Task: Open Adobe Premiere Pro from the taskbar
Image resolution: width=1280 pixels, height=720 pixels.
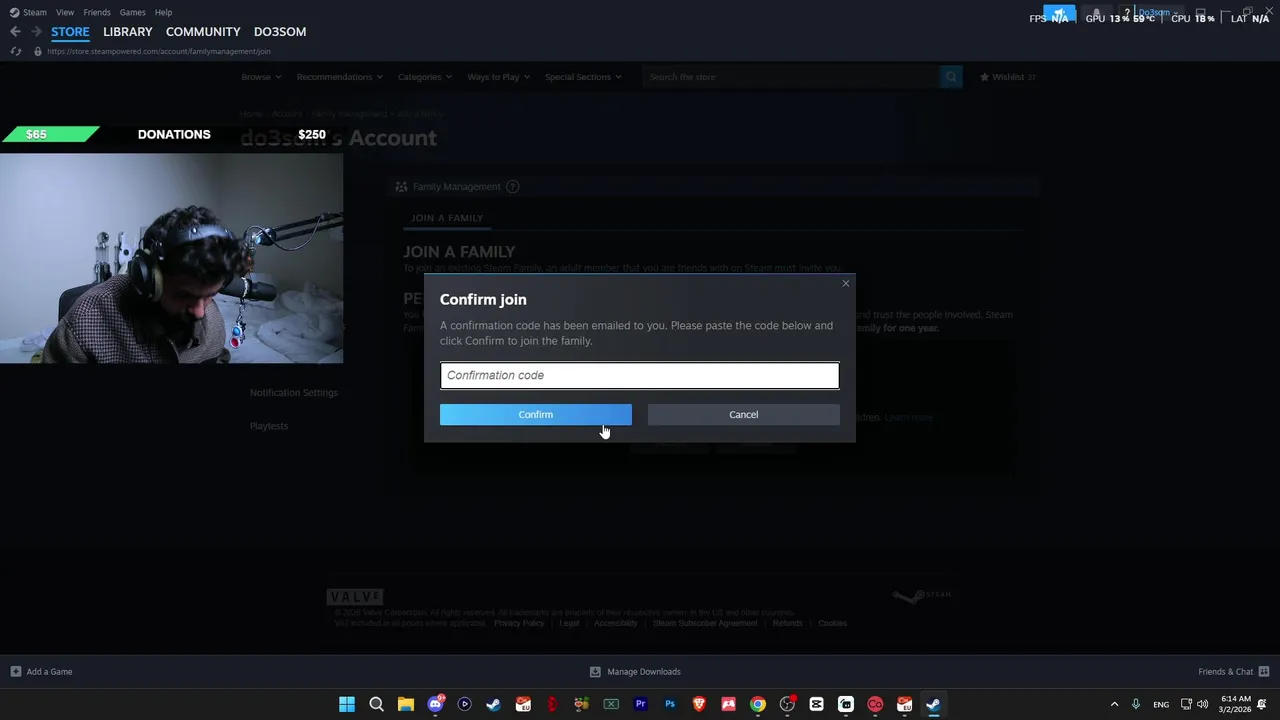Action: [641, 705]
